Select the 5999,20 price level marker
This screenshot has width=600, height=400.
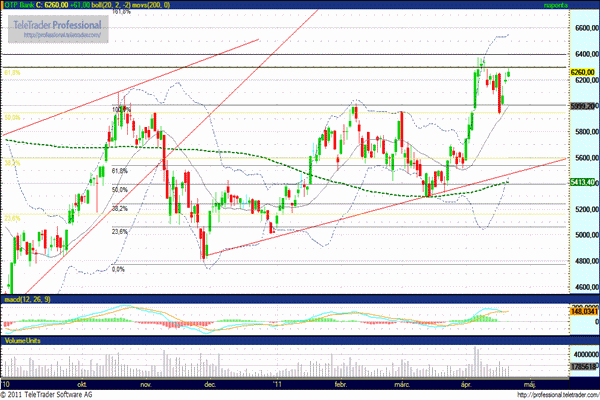pos(583,106)
